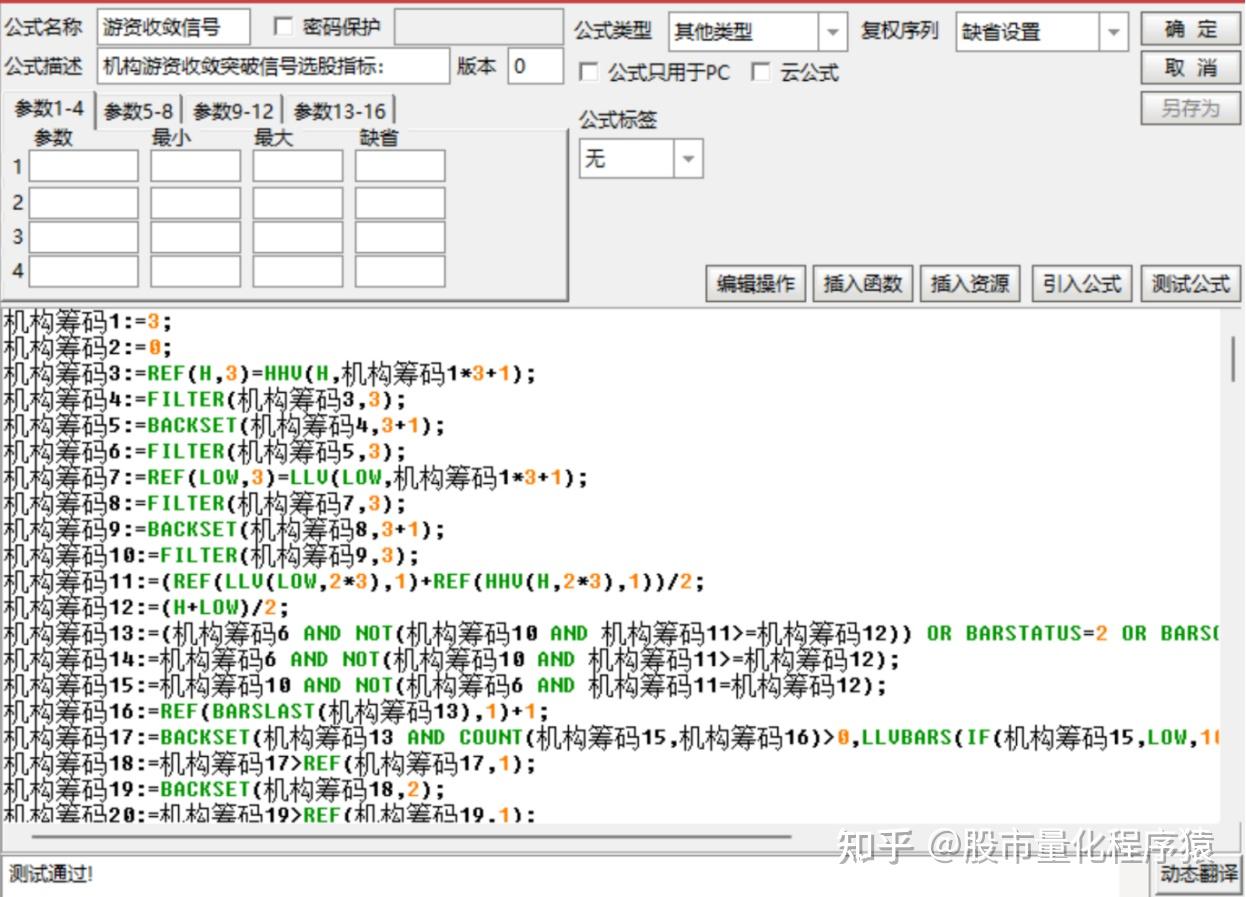1246x897 pixels.
Task: Click code line 机构筹码1:=3
Action: [x=88, y=322]
